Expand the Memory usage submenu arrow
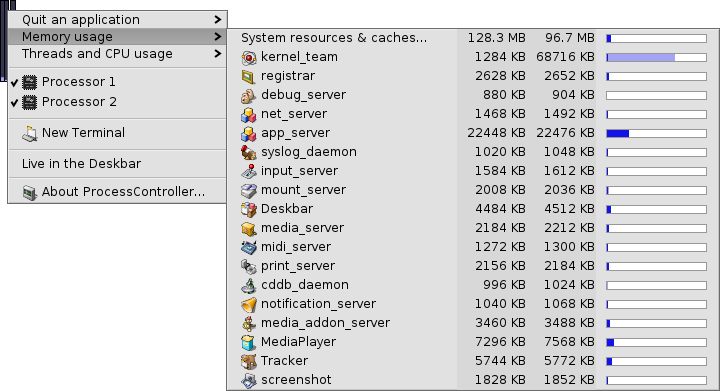The image size is (720, 391). (218, 37)
